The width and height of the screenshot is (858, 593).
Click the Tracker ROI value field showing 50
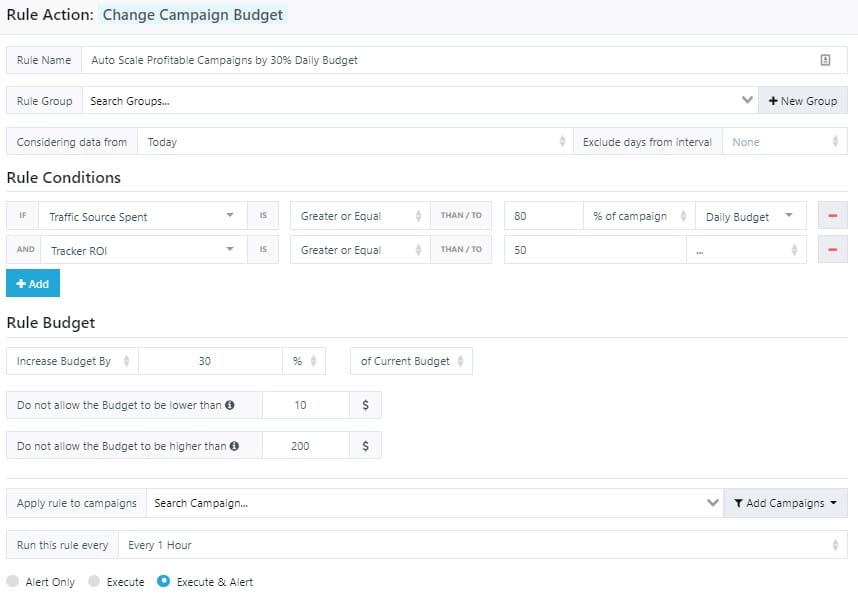coord(595,250)
